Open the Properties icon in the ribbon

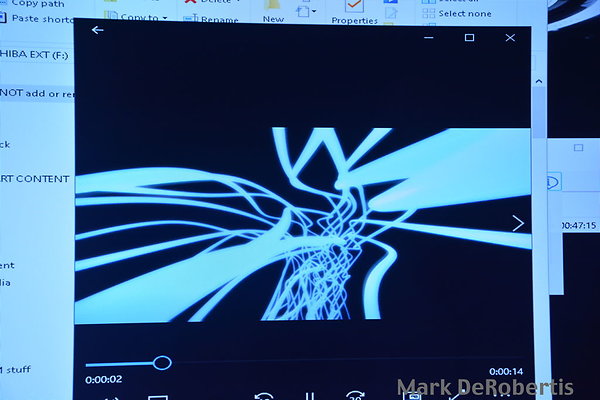pos(354,8)
